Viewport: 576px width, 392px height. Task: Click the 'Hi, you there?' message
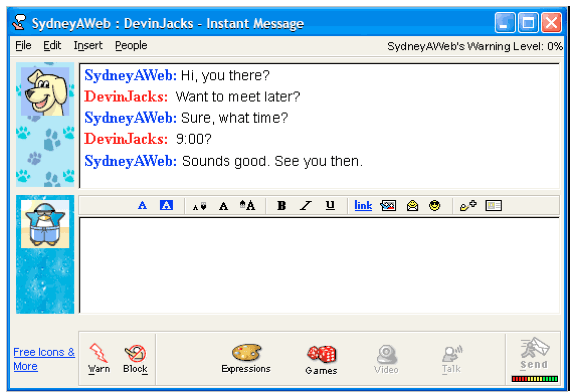pos(225,76)
